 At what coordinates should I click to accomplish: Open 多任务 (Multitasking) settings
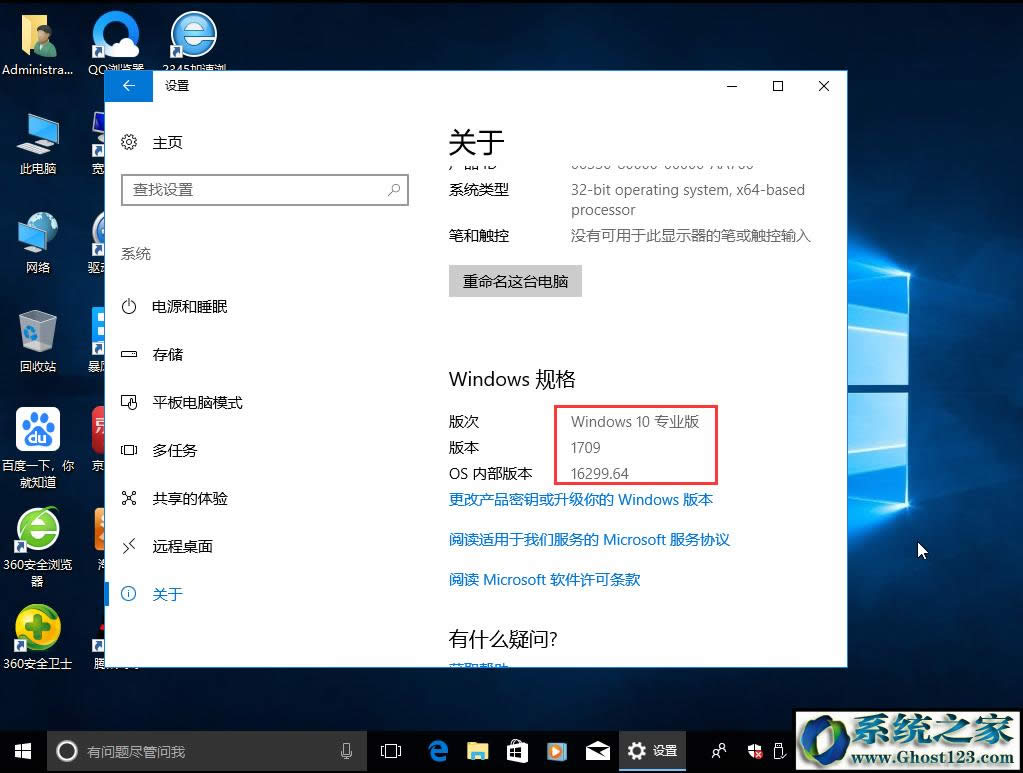coord(174,451)
